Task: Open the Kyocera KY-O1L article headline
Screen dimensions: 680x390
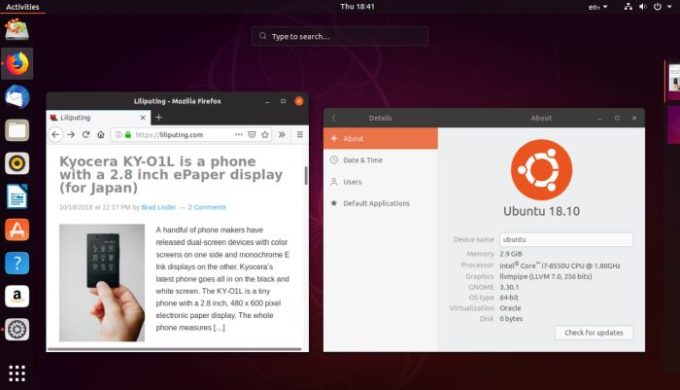Action: click(171, 174)
